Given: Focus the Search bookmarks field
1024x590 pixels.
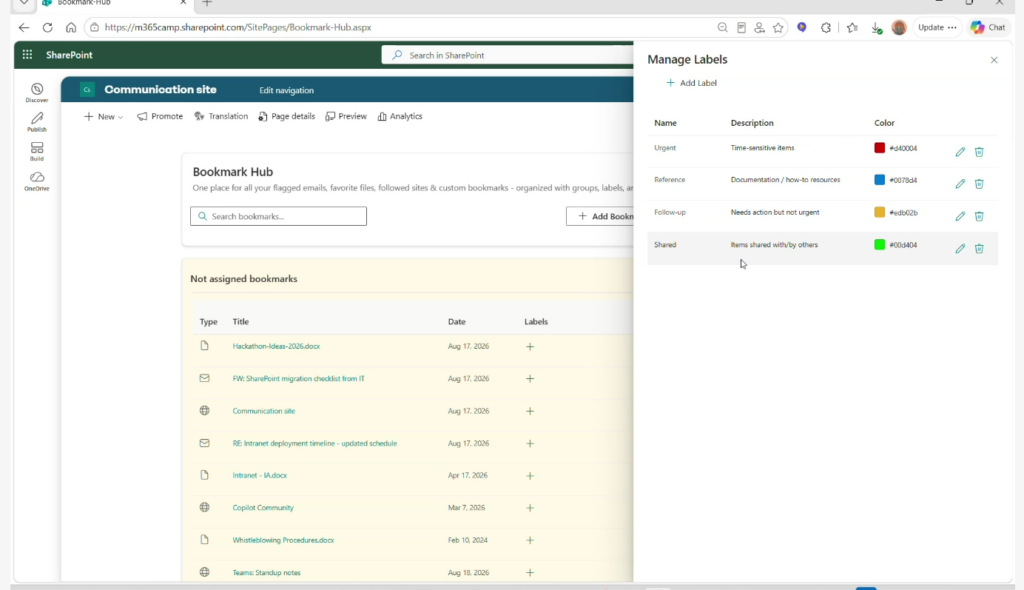Looking at the screenshot, I should click(x=278, y=216).
